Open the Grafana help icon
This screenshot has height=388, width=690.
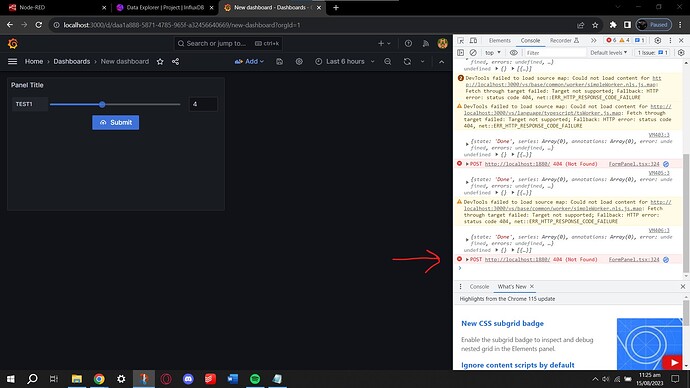408,44
